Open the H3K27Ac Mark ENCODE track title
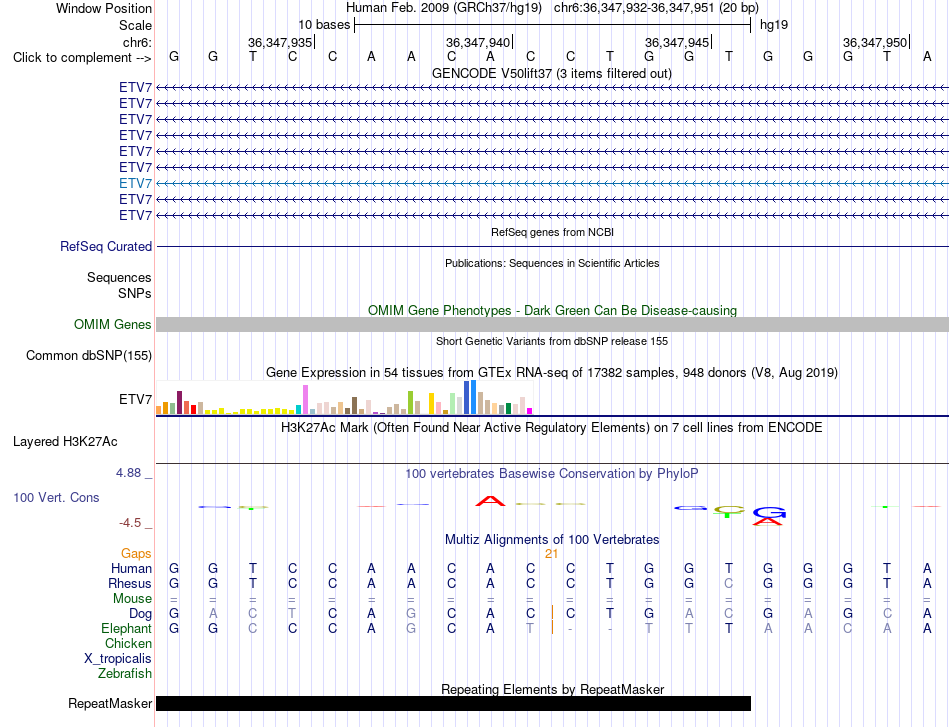The width and height of the screenshot is (950, 727). 551,428
